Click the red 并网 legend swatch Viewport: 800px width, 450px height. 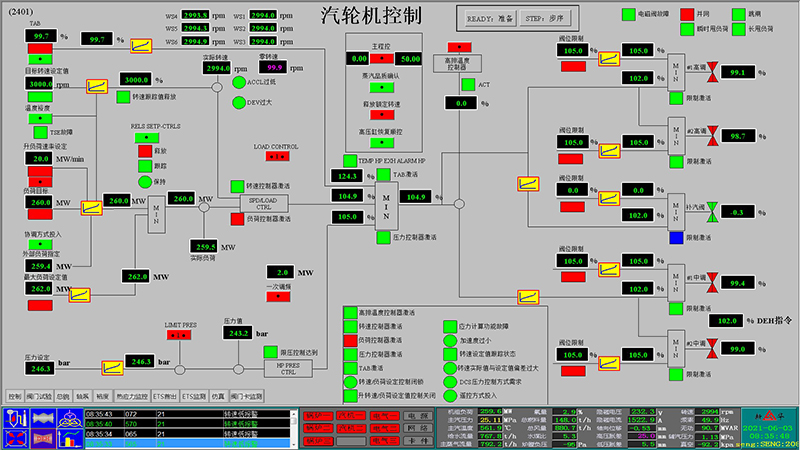(687, 14)
